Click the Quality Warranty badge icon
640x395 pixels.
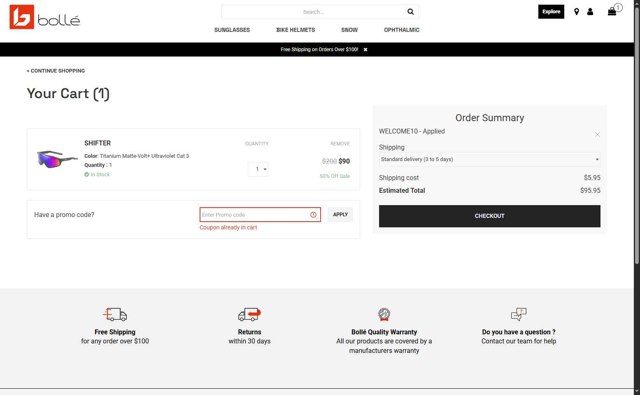384,314
